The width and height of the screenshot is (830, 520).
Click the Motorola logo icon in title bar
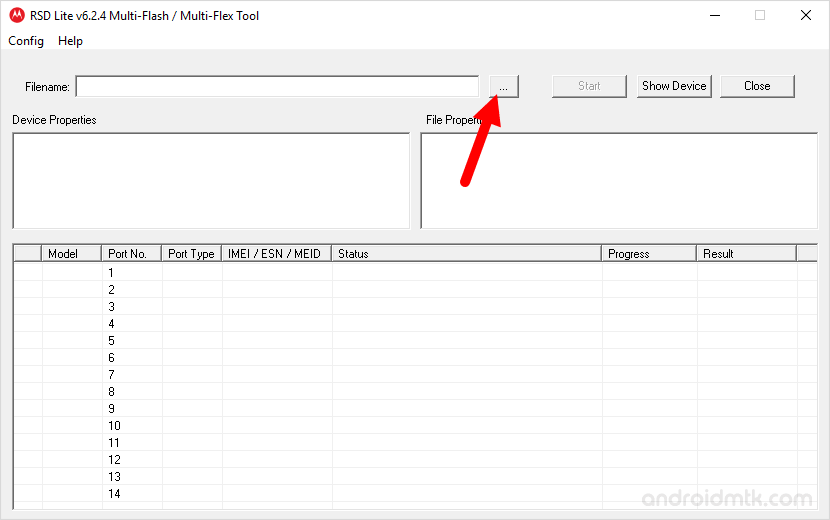[x=16, y=15]
